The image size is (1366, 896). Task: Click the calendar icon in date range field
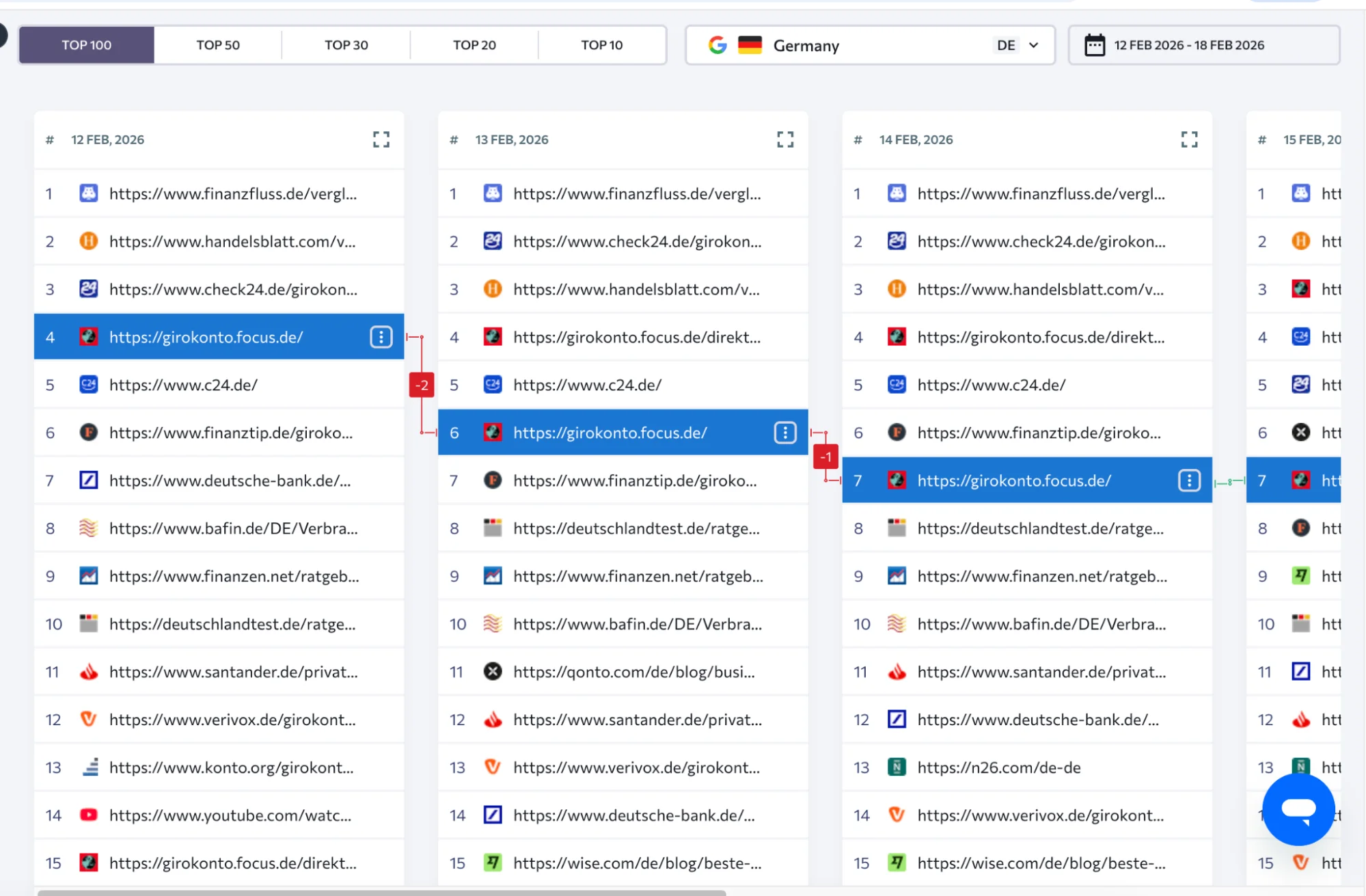1095,45
